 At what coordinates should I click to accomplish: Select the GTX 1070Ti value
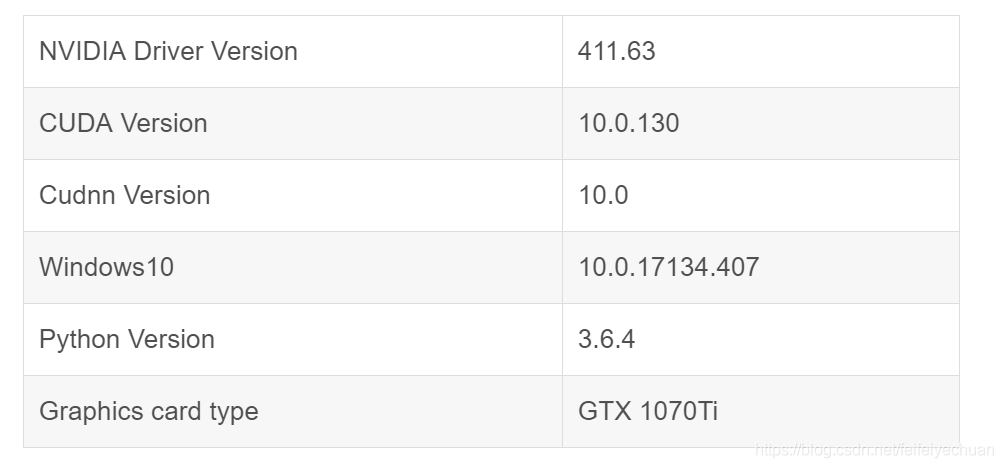[x=647, y=411]
